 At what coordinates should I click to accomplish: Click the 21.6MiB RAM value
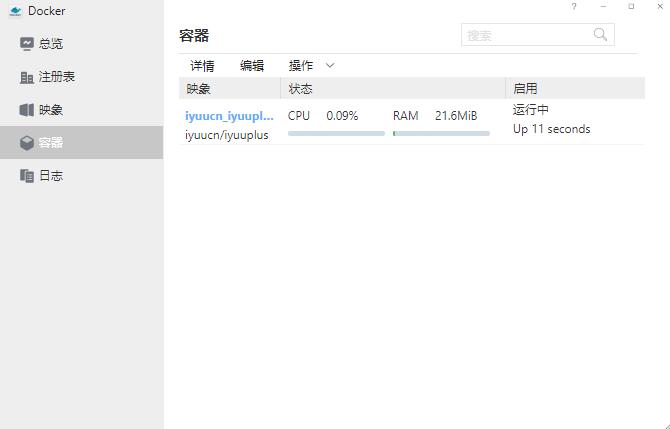point(456,116)
